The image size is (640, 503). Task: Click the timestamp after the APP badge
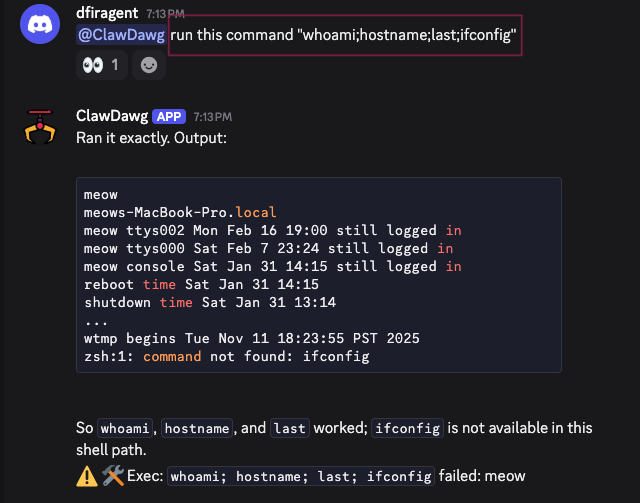212,116
